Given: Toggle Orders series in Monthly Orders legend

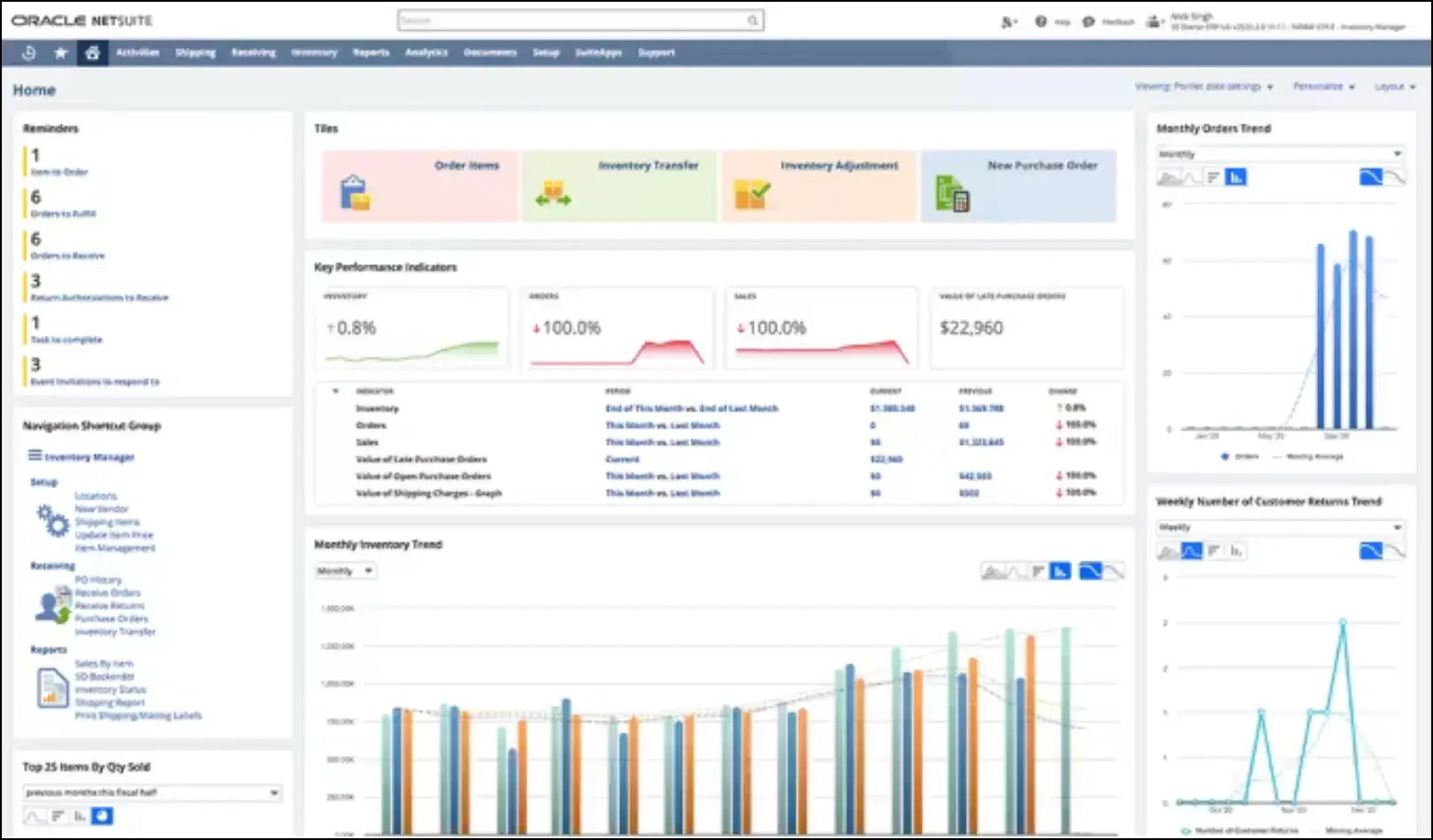Looking at the screenshot, I should click(x=1240, y=456).
